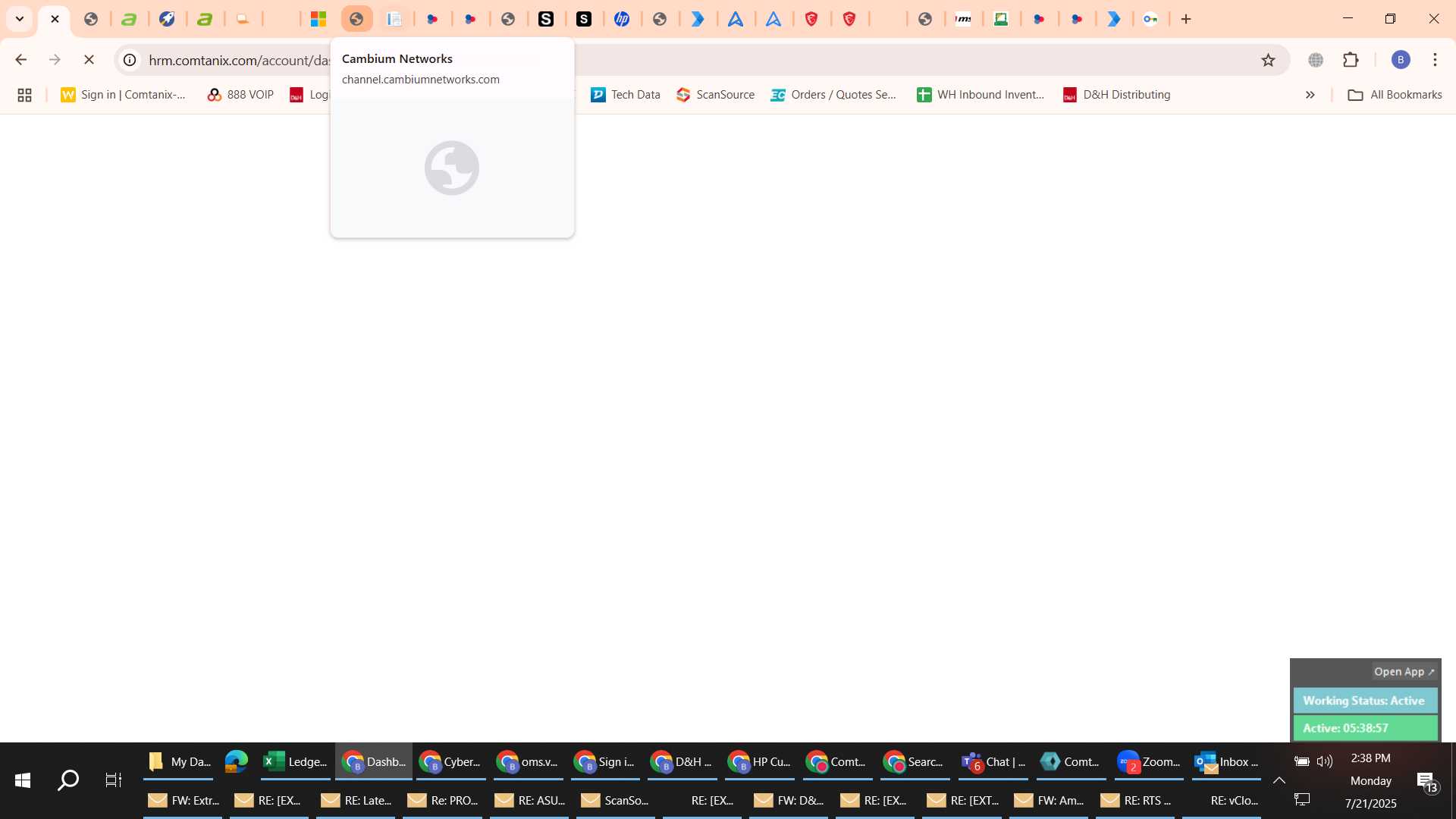
Task: Open Re: PRO... email window
Action: tap(443, 801)
